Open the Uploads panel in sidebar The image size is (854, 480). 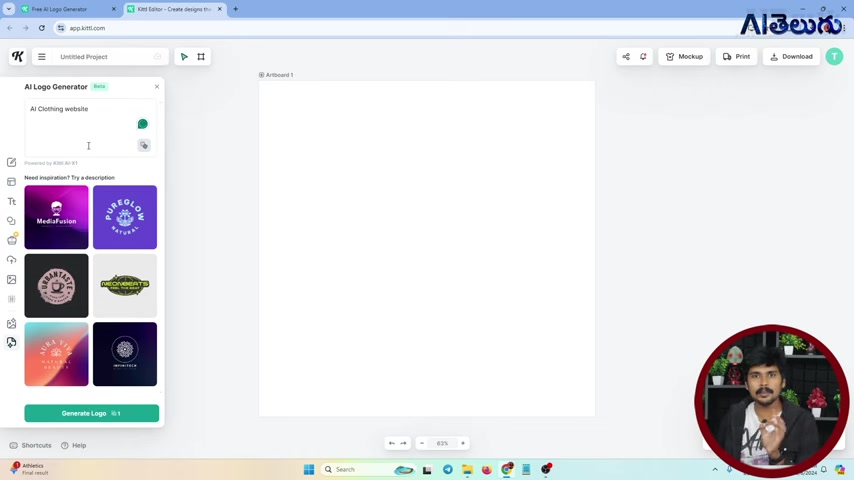pos(12,260)
